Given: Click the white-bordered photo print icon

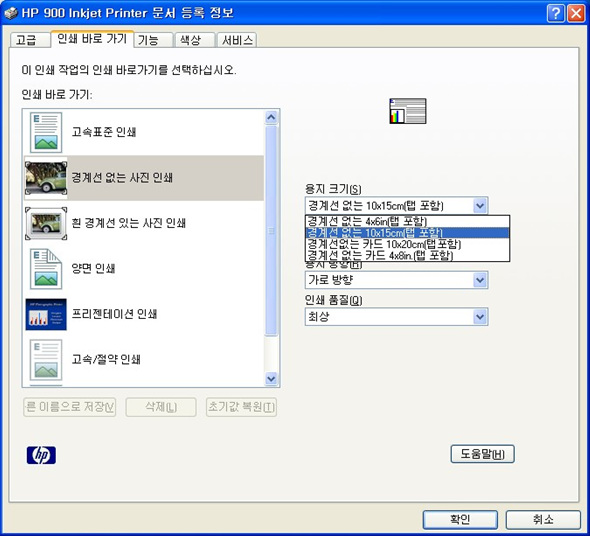Looking at the screenshot, I should point(46,223).
